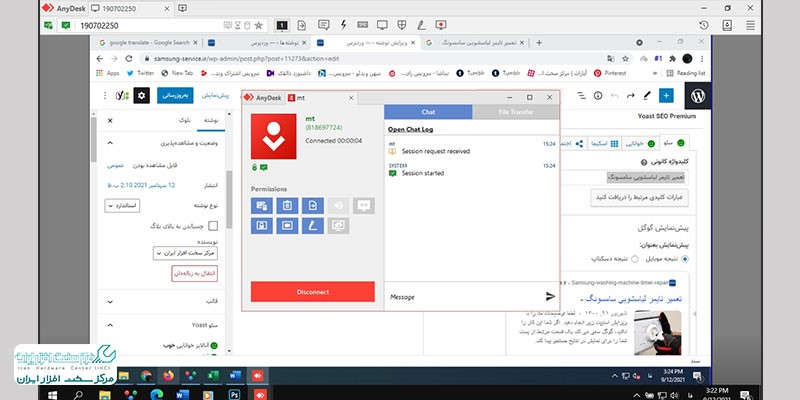Screen dimensions: 800x400
Task: Switch to google translate Chrome tab
Action: 149,43
